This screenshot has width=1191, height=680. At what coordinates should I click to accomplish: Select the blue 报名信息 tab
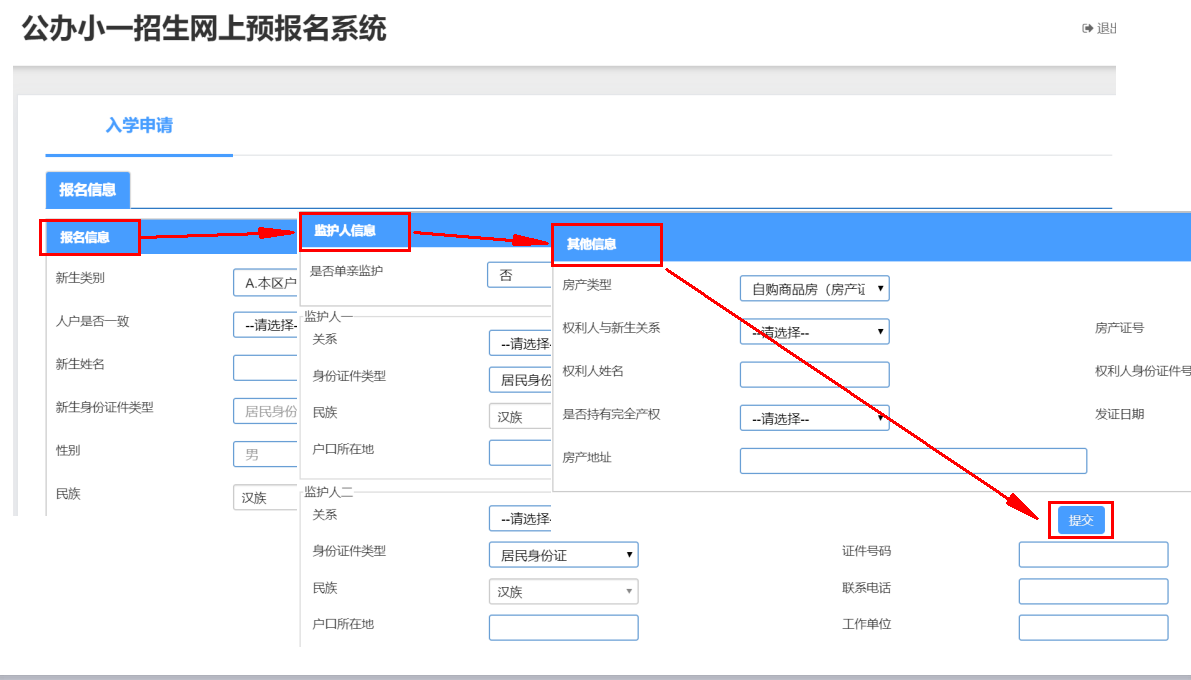(88, 190)
